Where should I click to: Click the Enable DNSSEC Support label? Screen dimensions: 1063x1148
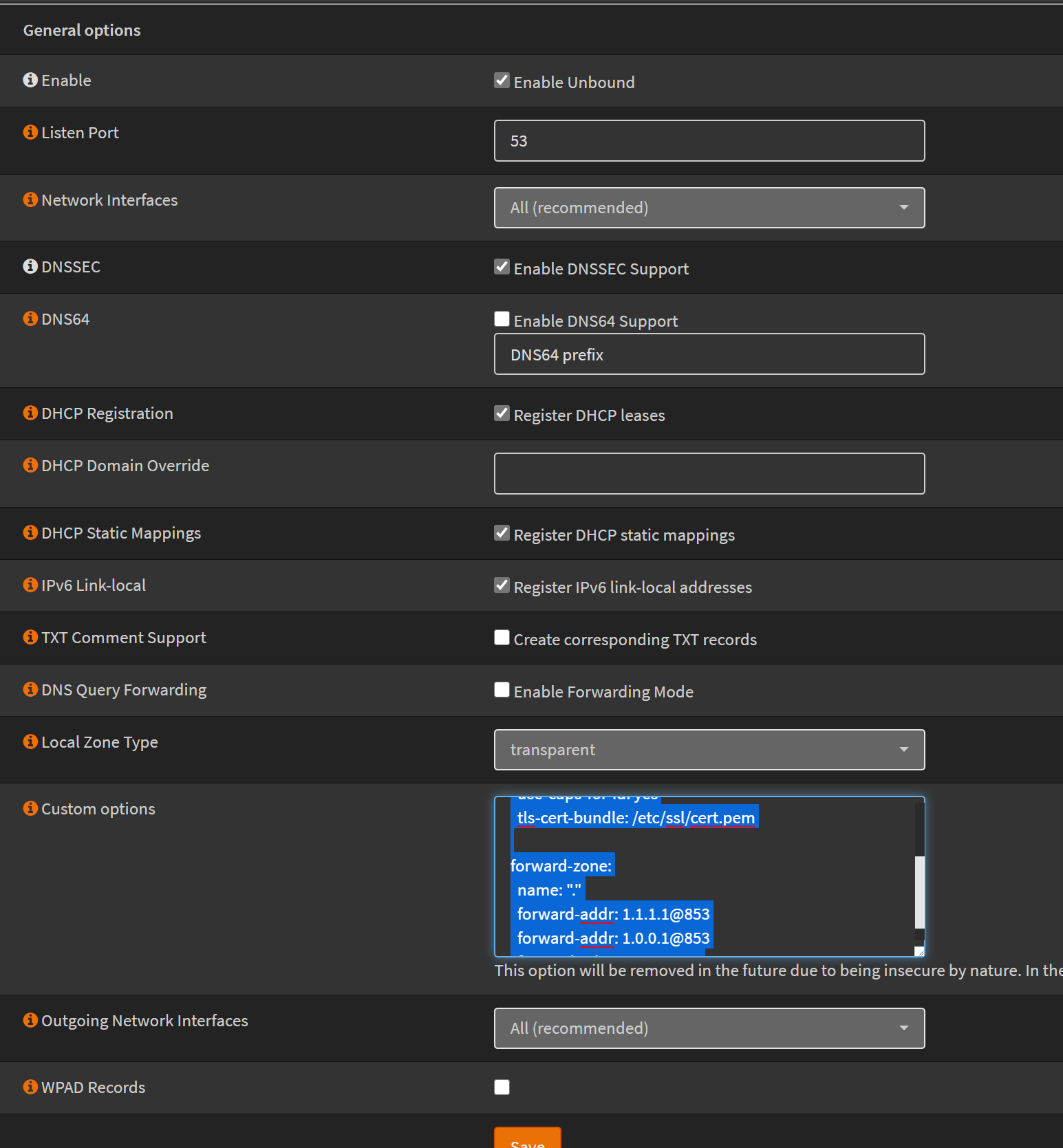pyautogui.click(x=601, y=269)
